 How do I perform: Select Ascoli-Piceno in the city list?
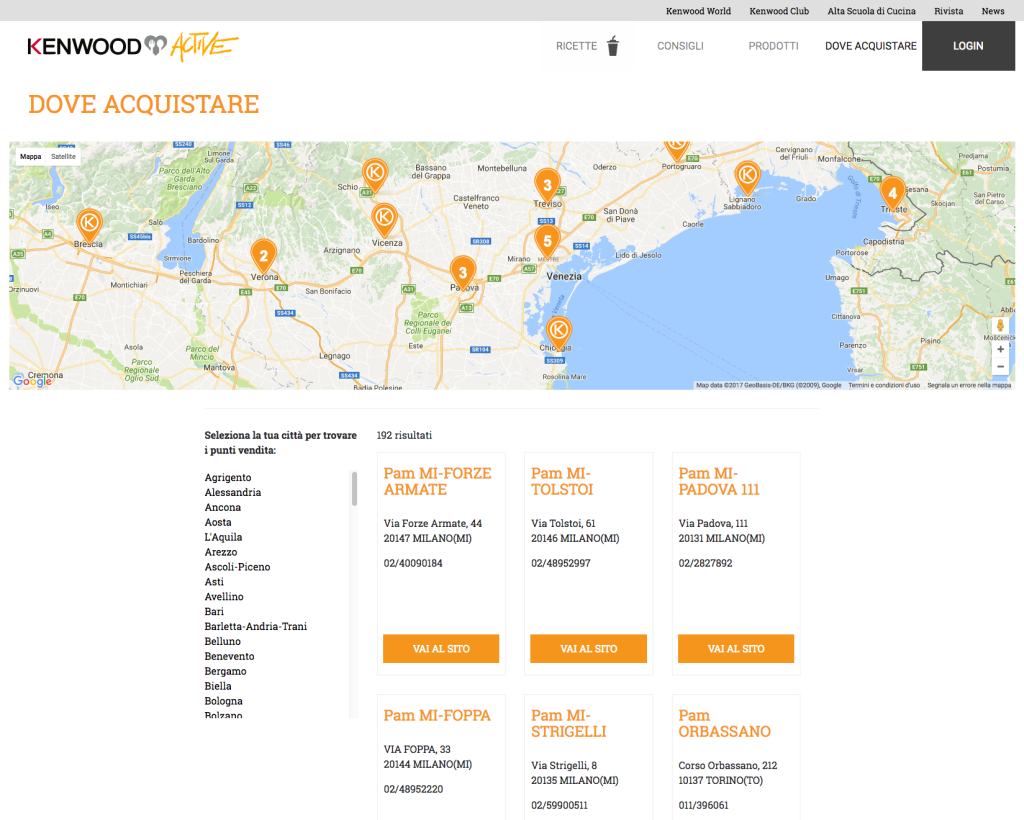pyautogui.click(x=237, y=567)
